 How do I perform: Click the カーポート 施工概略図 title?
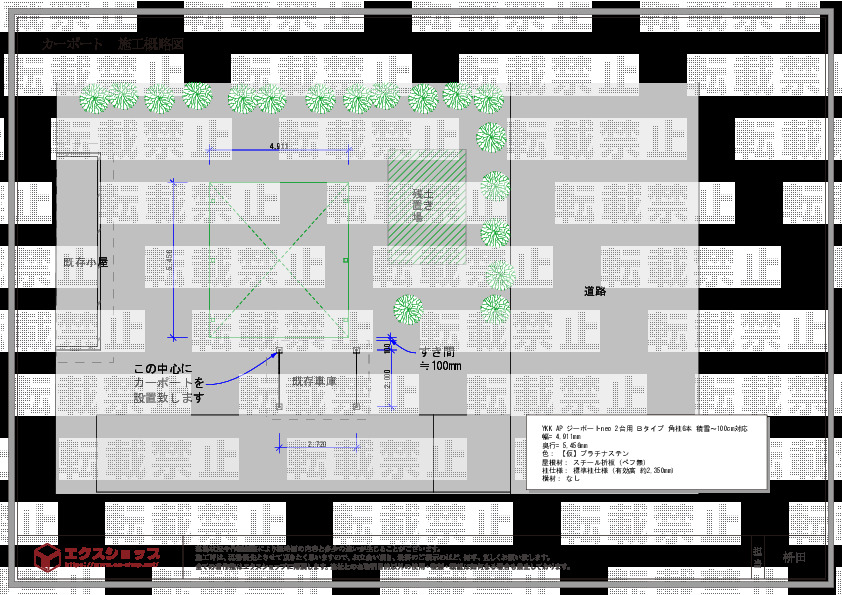112,46
